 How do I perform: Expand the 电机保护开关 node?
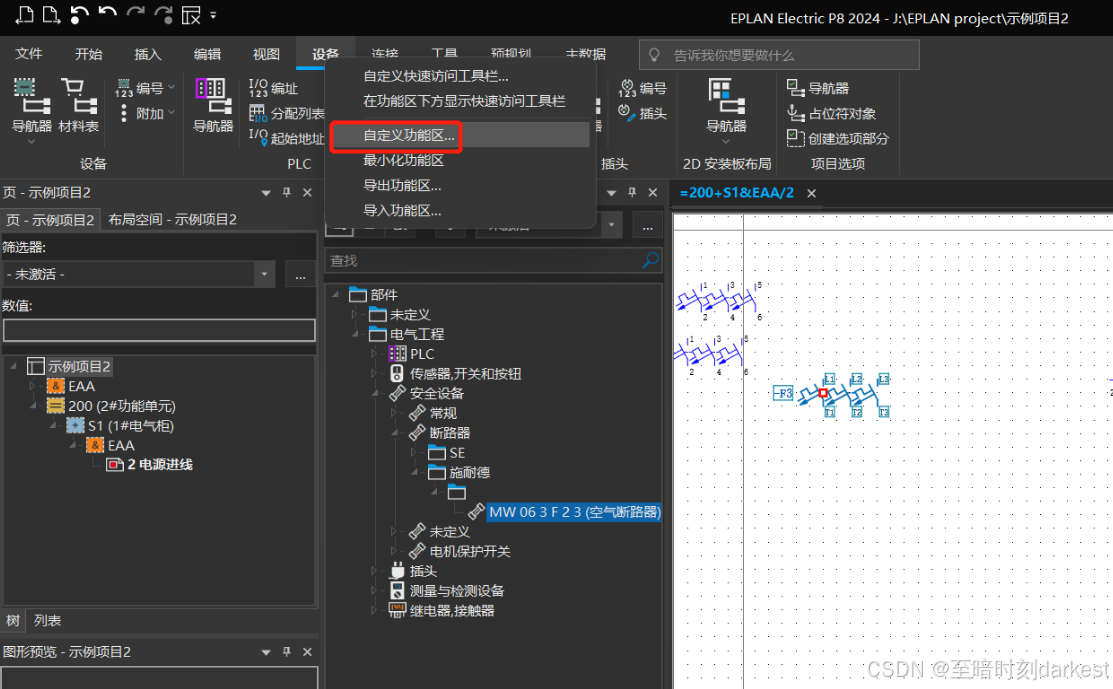395,551
